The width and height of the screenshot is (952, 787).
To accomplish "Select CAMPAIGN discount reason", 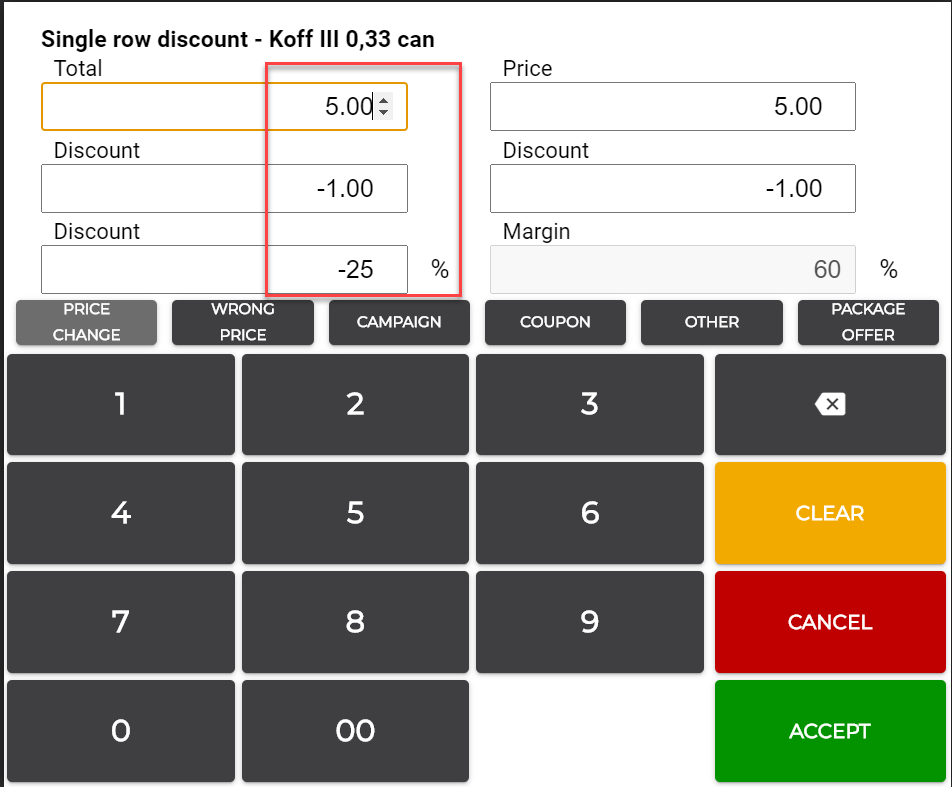I will click(x=399, y=322).
